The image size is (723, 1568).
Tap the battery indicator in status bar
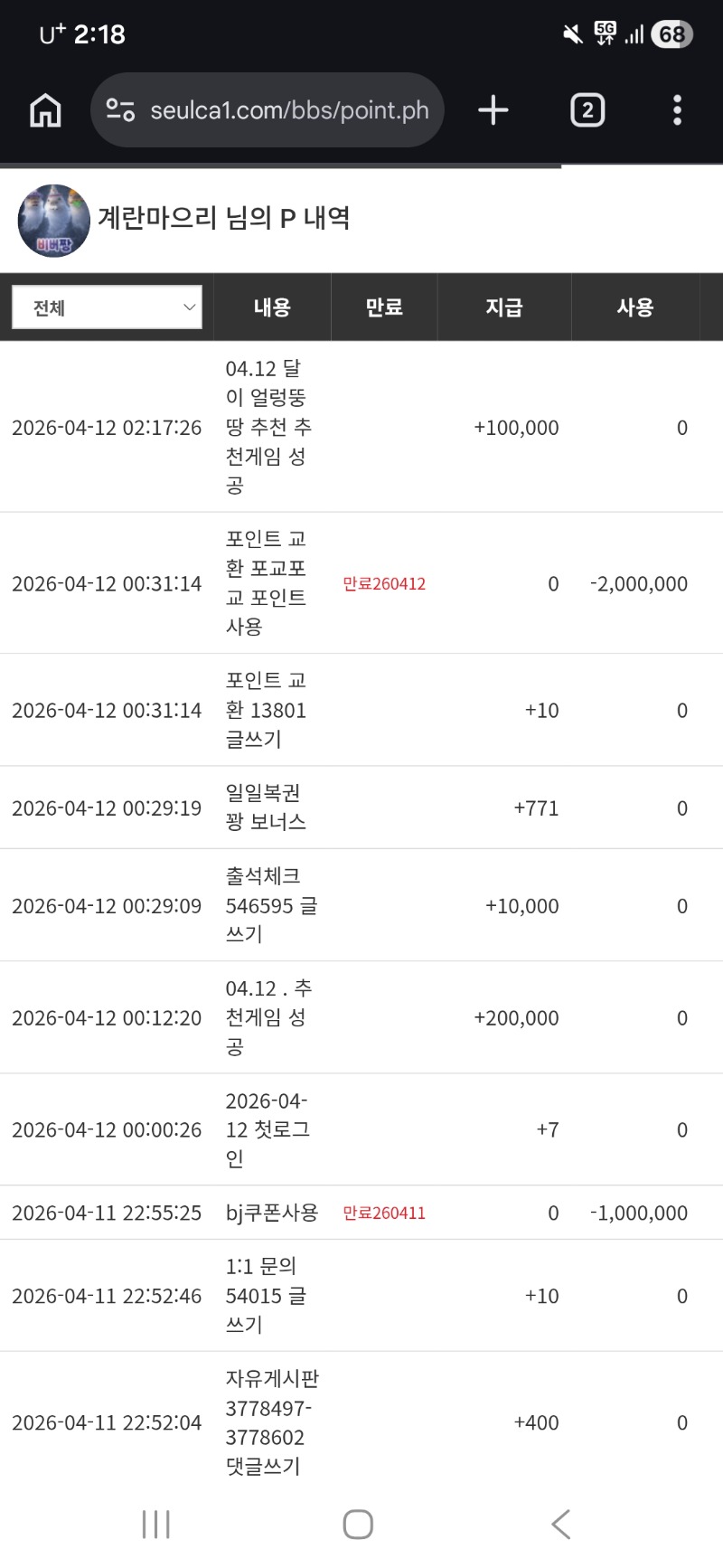[x=671, y=34]
